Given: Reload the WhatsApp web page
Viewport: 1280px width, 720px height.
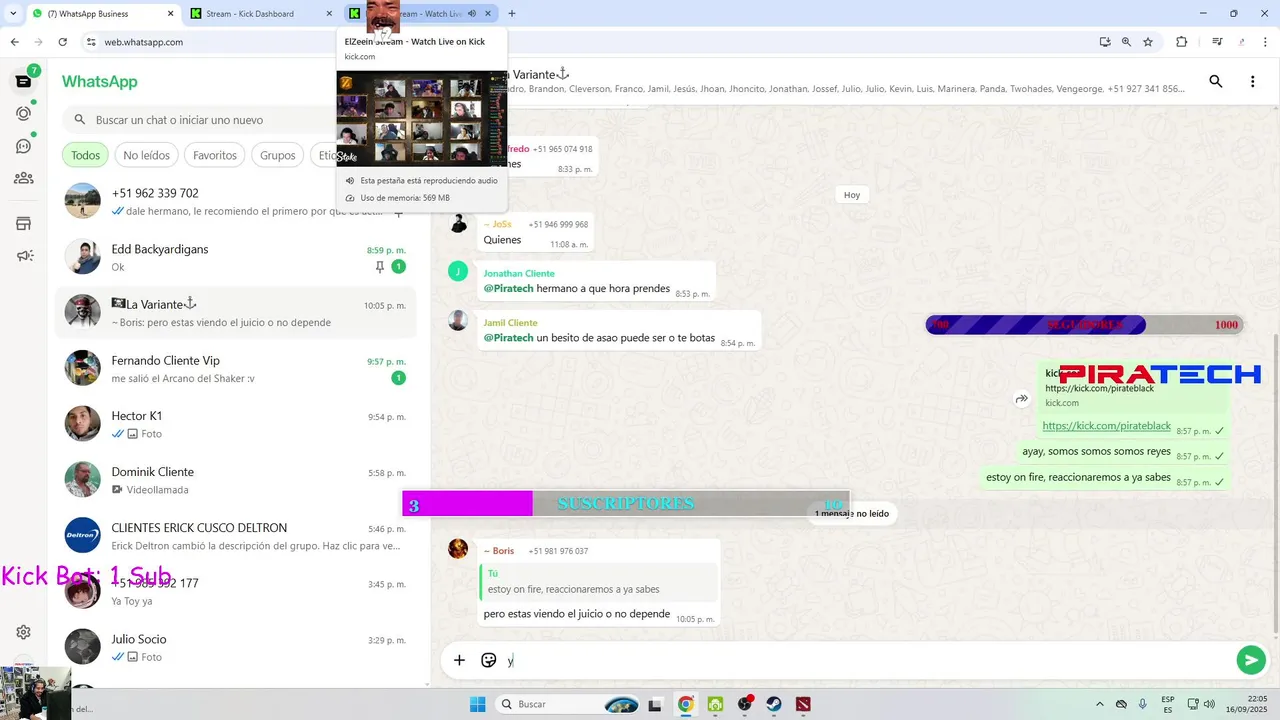Looking at the screenshot, I should coord(62,42).
